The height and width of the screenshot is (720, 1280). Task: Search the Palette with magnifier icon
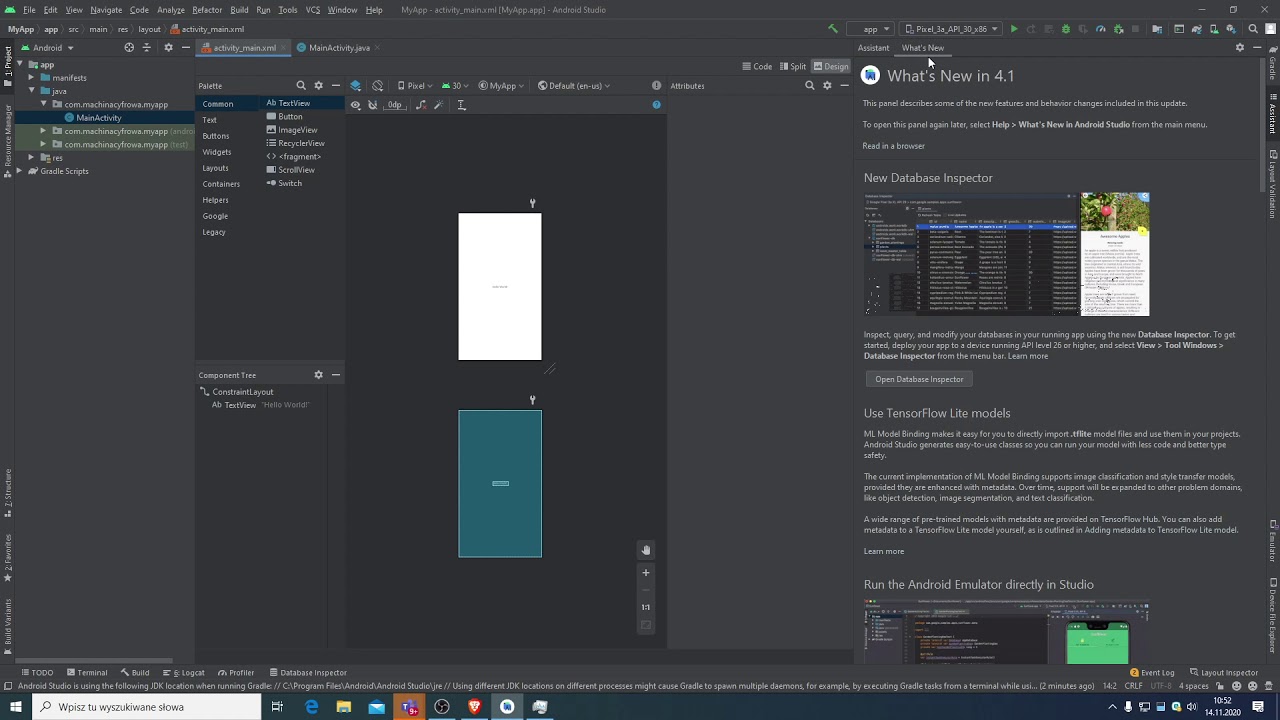click(301, 86)
